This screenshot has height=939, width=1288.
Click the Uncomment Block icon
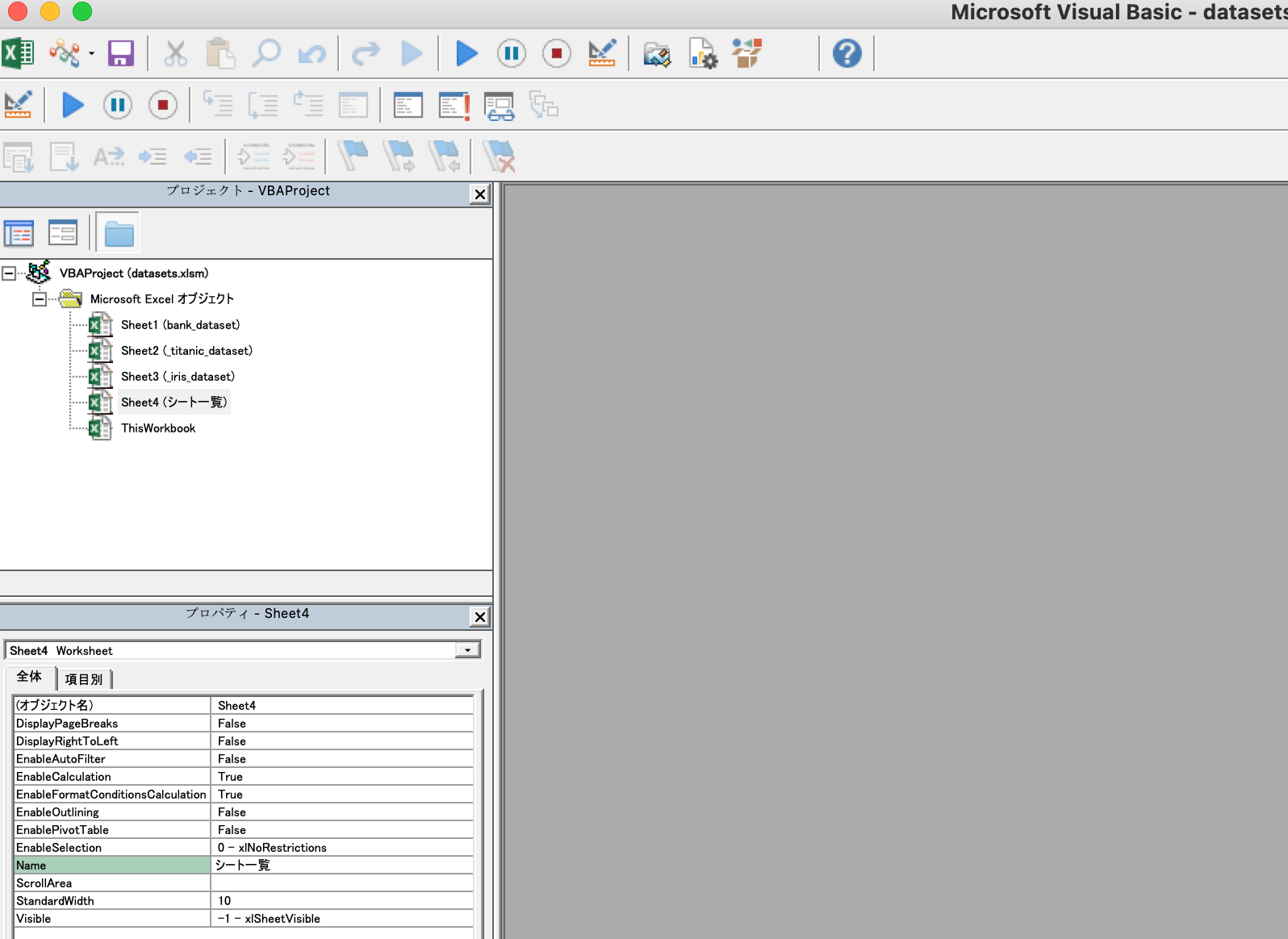tap(299, 156)
